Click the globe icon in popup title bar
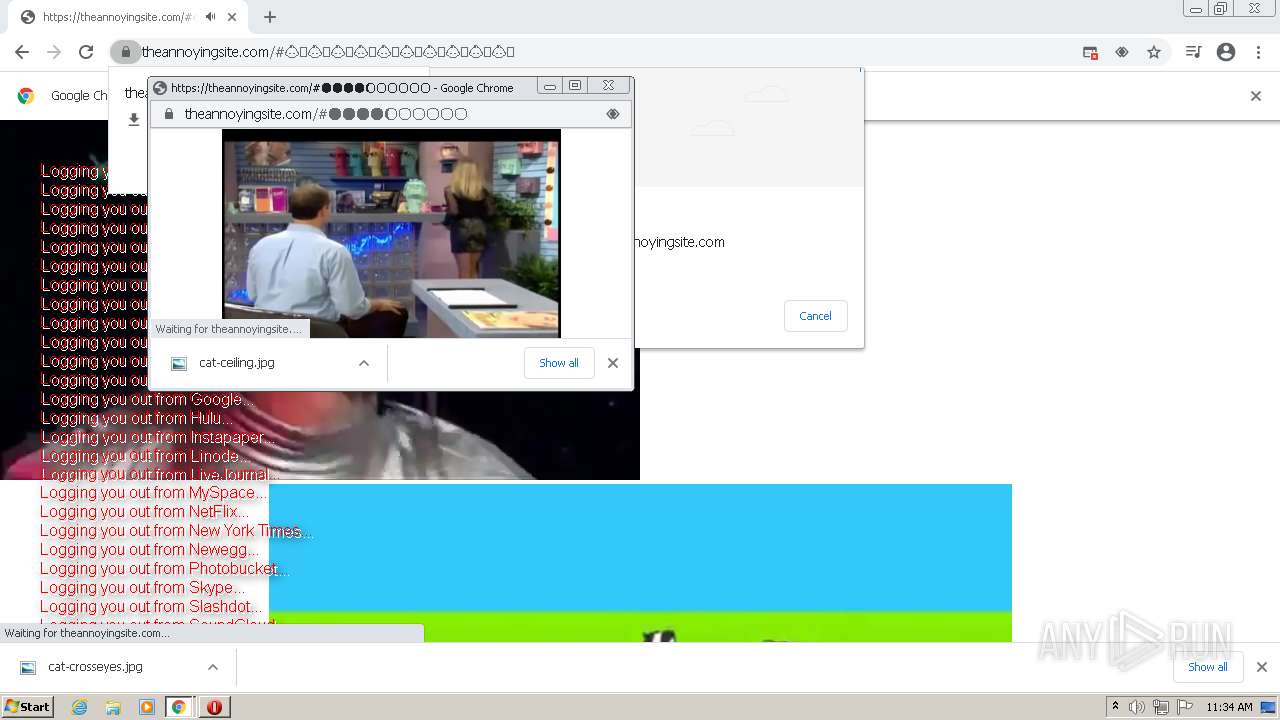 click(159, 88)
